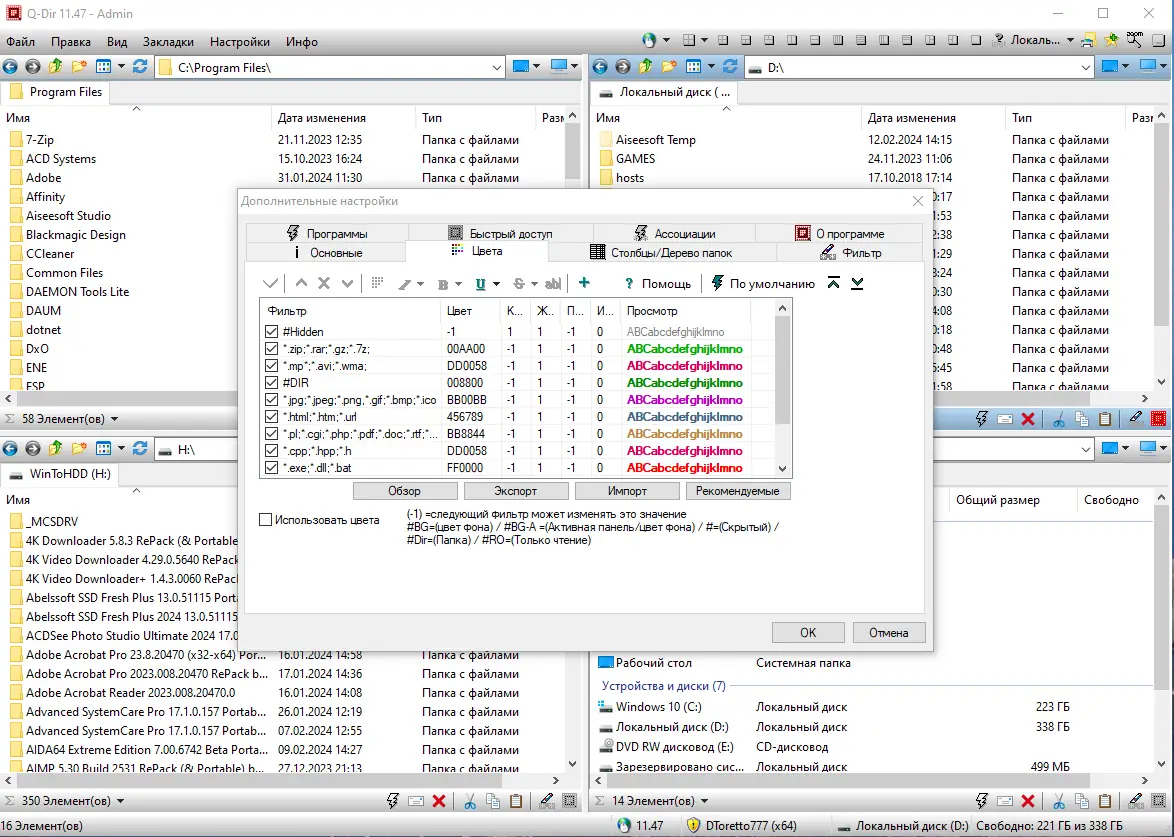Click the move-to-top arrow icon in dialog

click(x=834, y=283)
